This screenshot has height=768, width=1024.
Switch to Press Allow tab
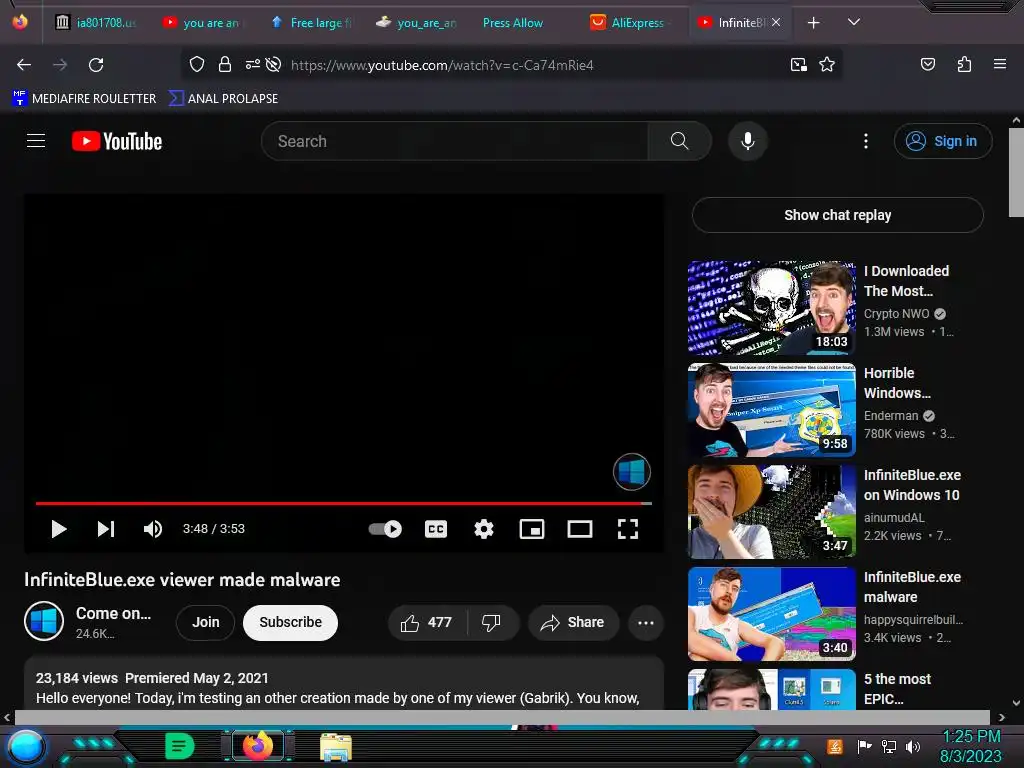point(513,22)
